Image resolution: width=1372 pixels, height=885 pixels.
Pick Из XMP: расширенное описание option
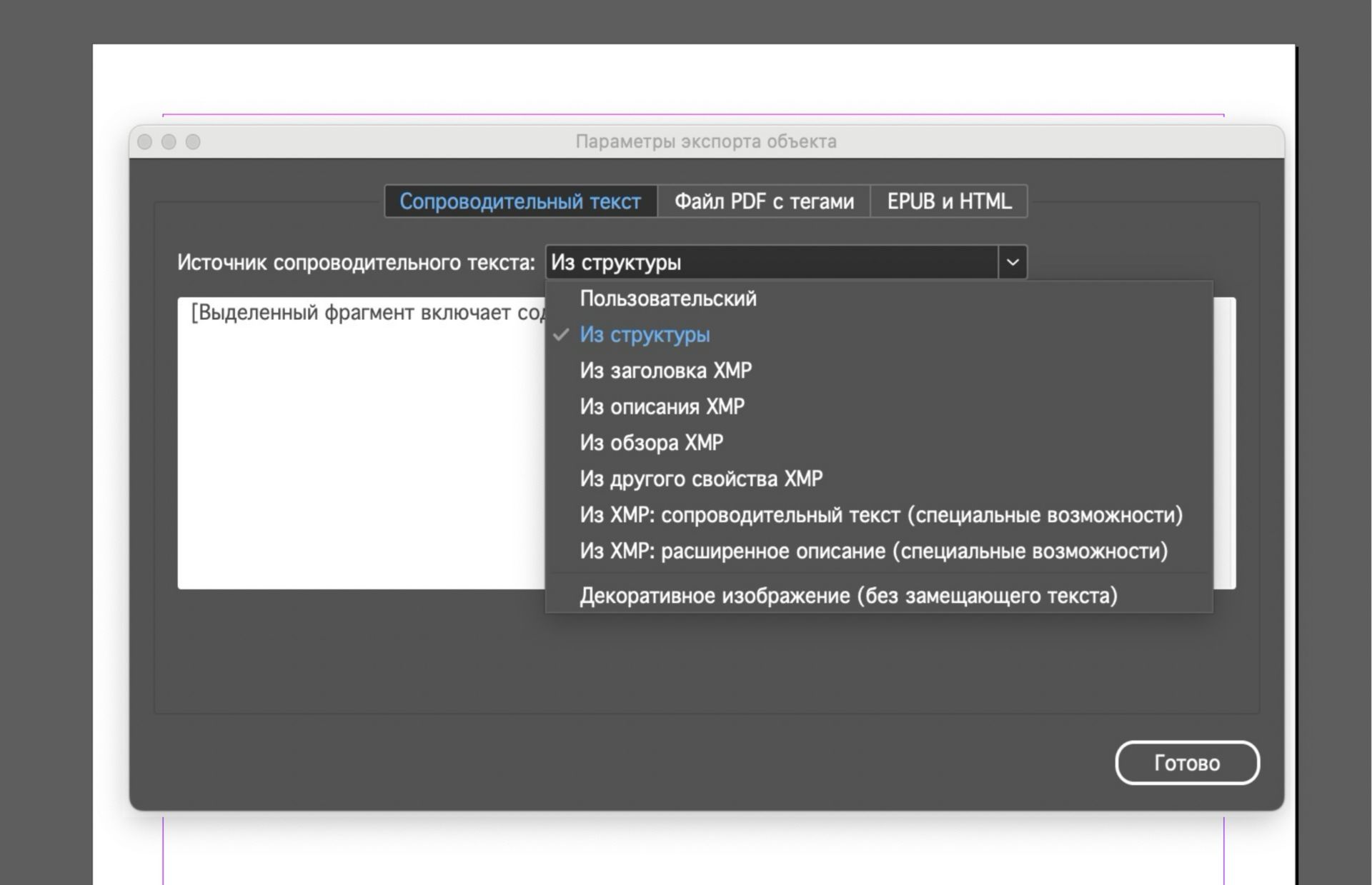coord(873,551)
